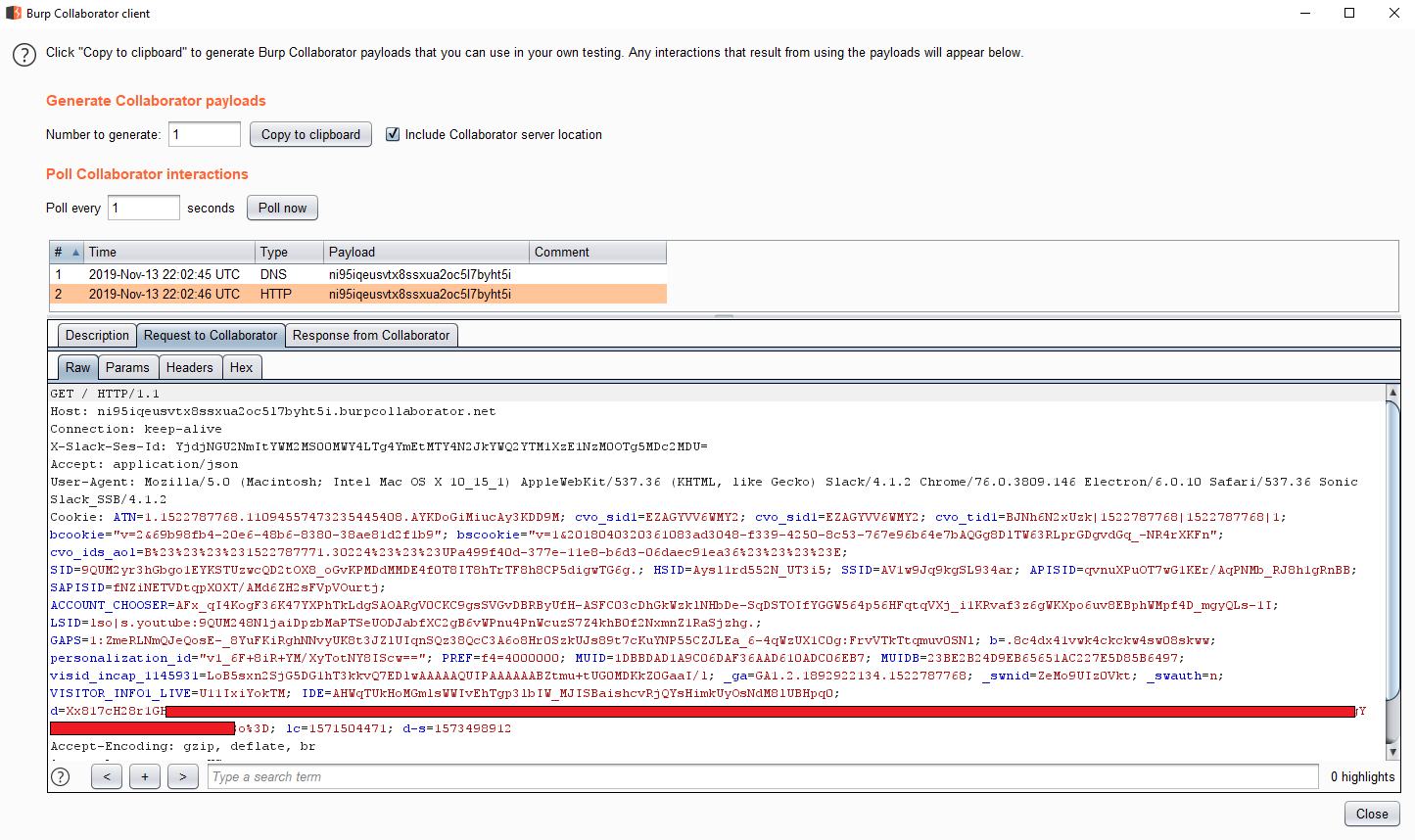The width and height of the screenshot is (1415, 840).
Task: Click the "Accept-Encoding: gzip, deflate, br" line
Action: pyautogui.click(x=183, y=746)
